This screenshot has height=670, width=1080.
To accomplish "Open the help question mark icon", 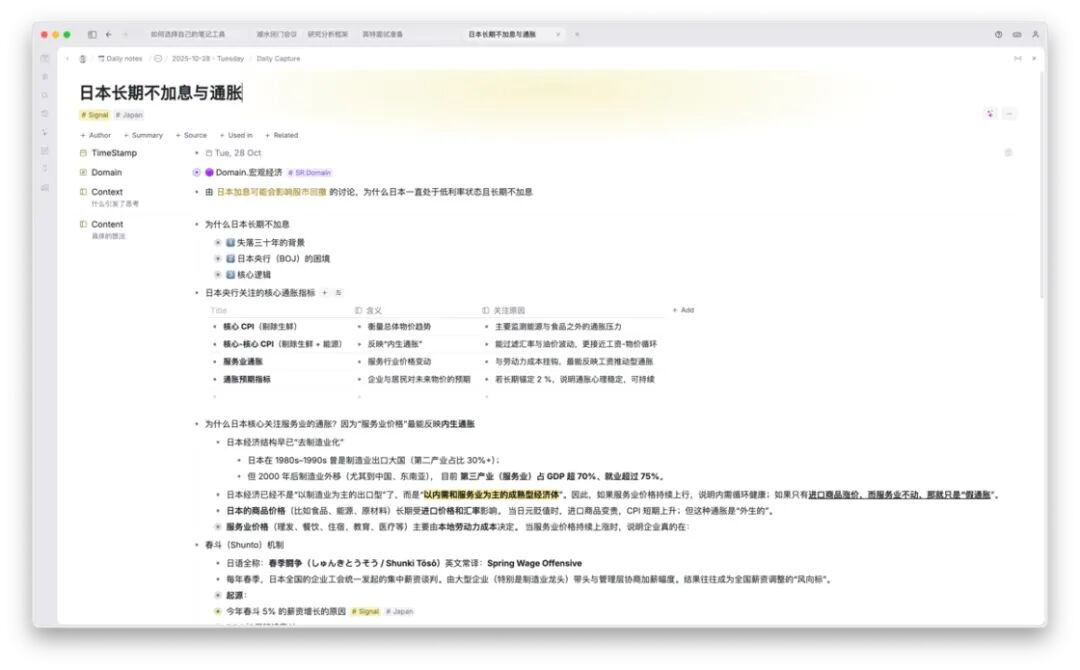I will 998,34.
